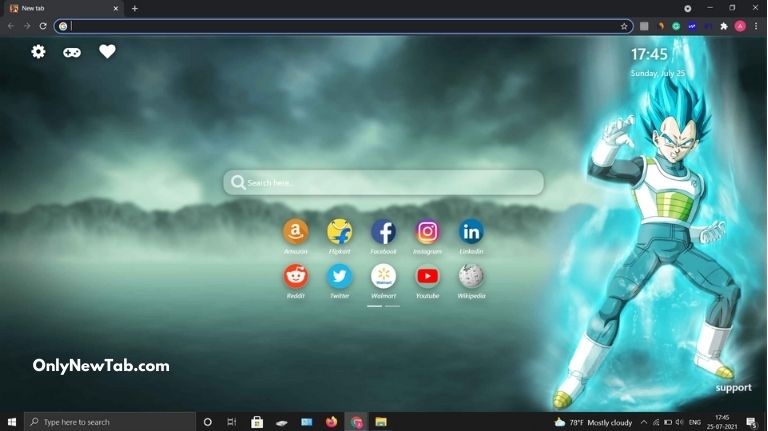Open the battery status icon

click(668, 422)
